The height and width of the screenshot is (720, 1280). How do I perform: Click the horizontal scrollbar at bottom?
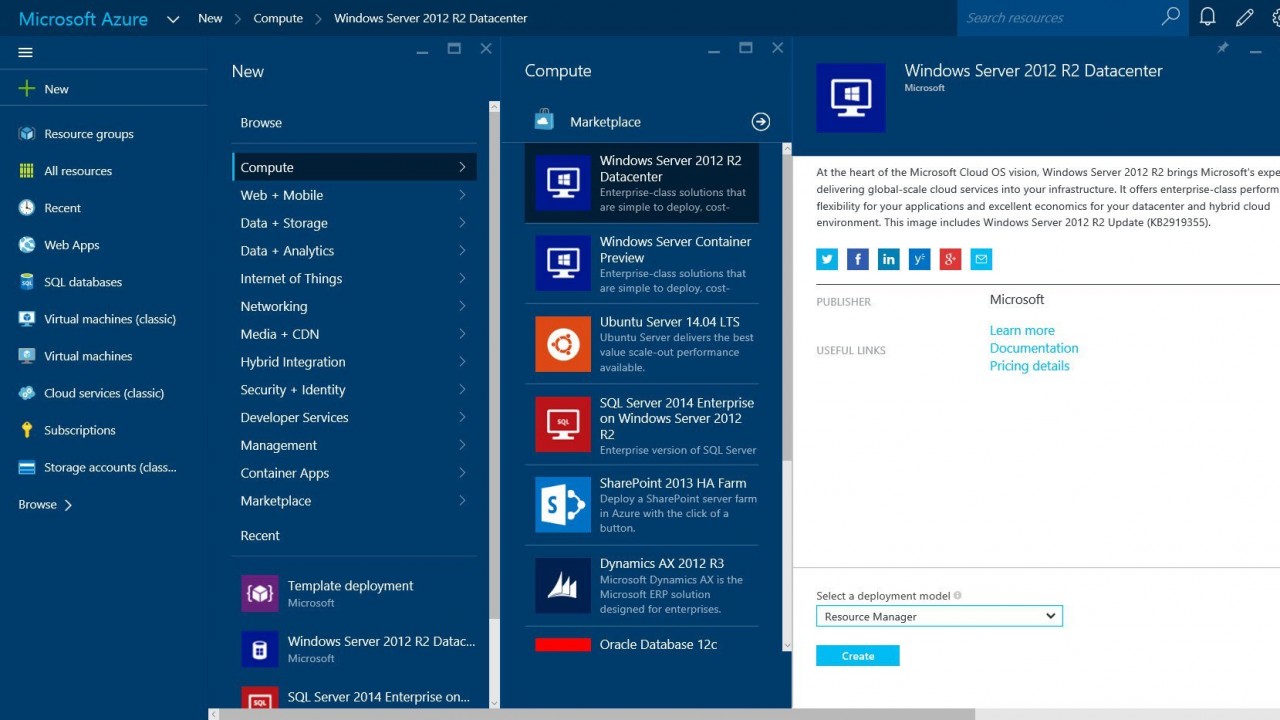(596, 714)
